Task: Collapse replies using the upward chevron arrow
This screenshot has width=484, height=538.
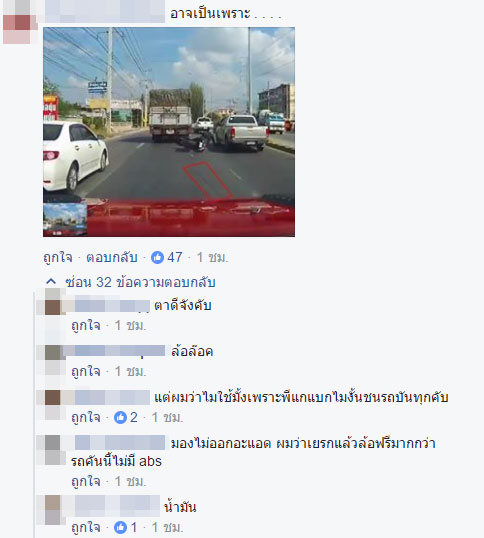Action: coord(51,282)
